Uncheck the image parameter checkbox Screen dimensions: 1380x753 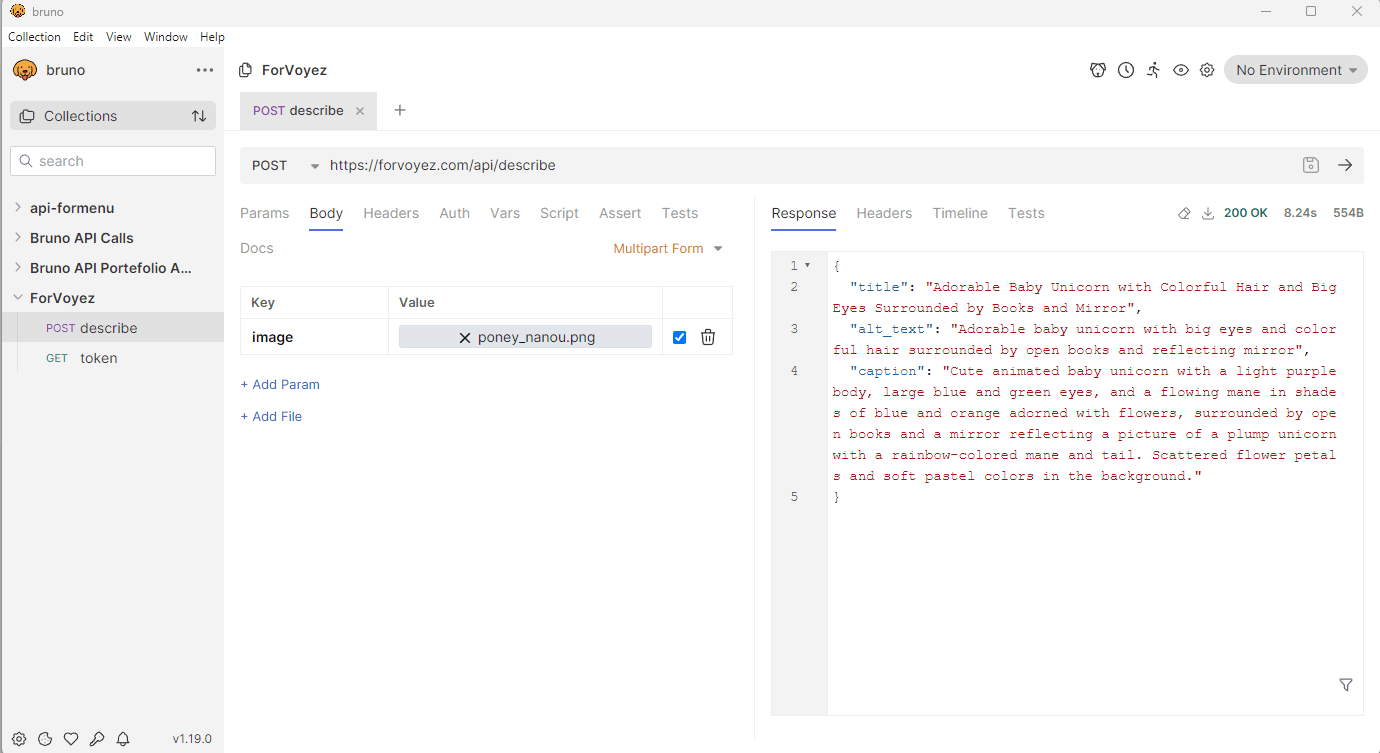pos(680,338)
